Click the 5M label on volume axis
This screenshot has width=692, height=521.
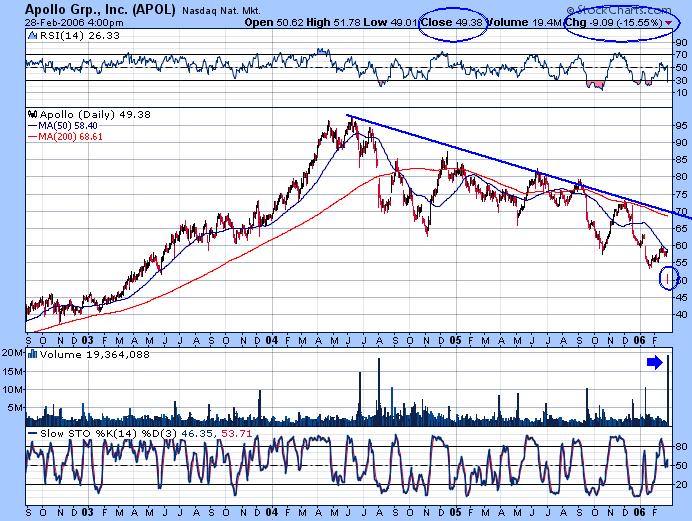click(15, 408)
